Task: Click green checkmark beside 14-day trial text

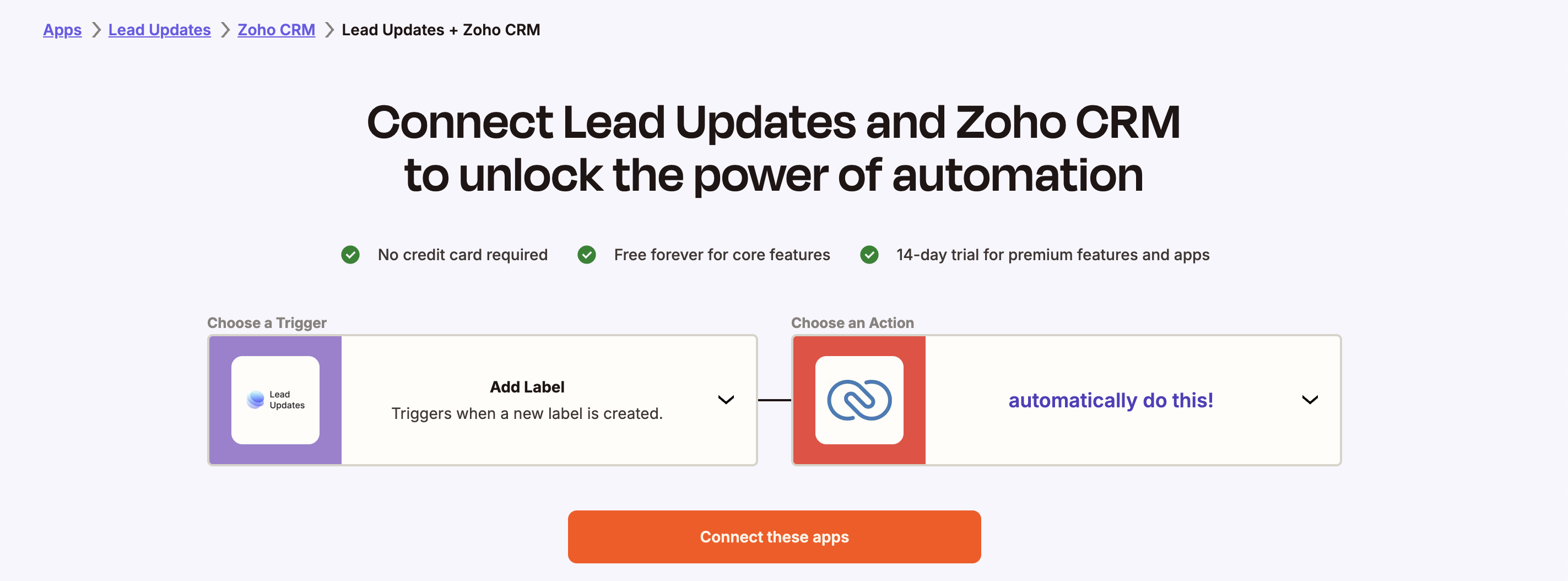Action: click(869, 255)
